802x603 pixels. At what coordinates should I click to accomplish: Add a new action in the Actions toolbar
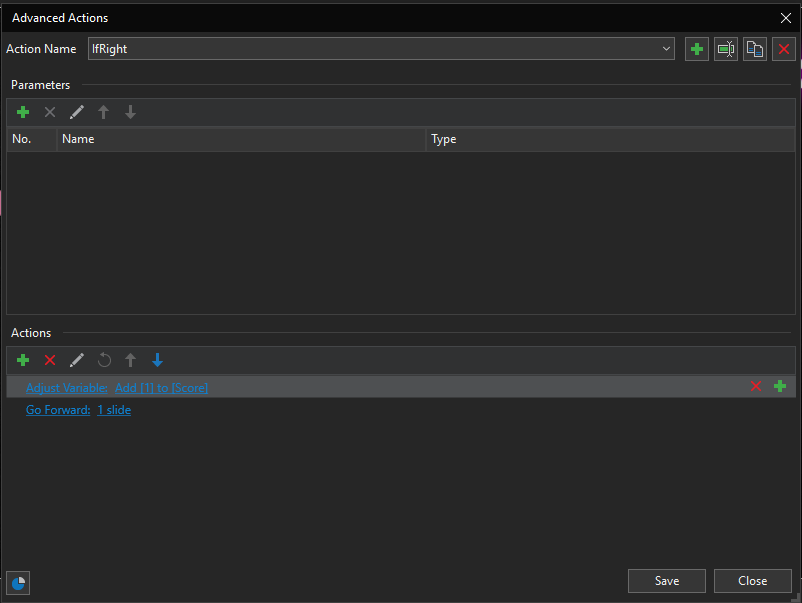pyautogui.click(x=23, y=360)
